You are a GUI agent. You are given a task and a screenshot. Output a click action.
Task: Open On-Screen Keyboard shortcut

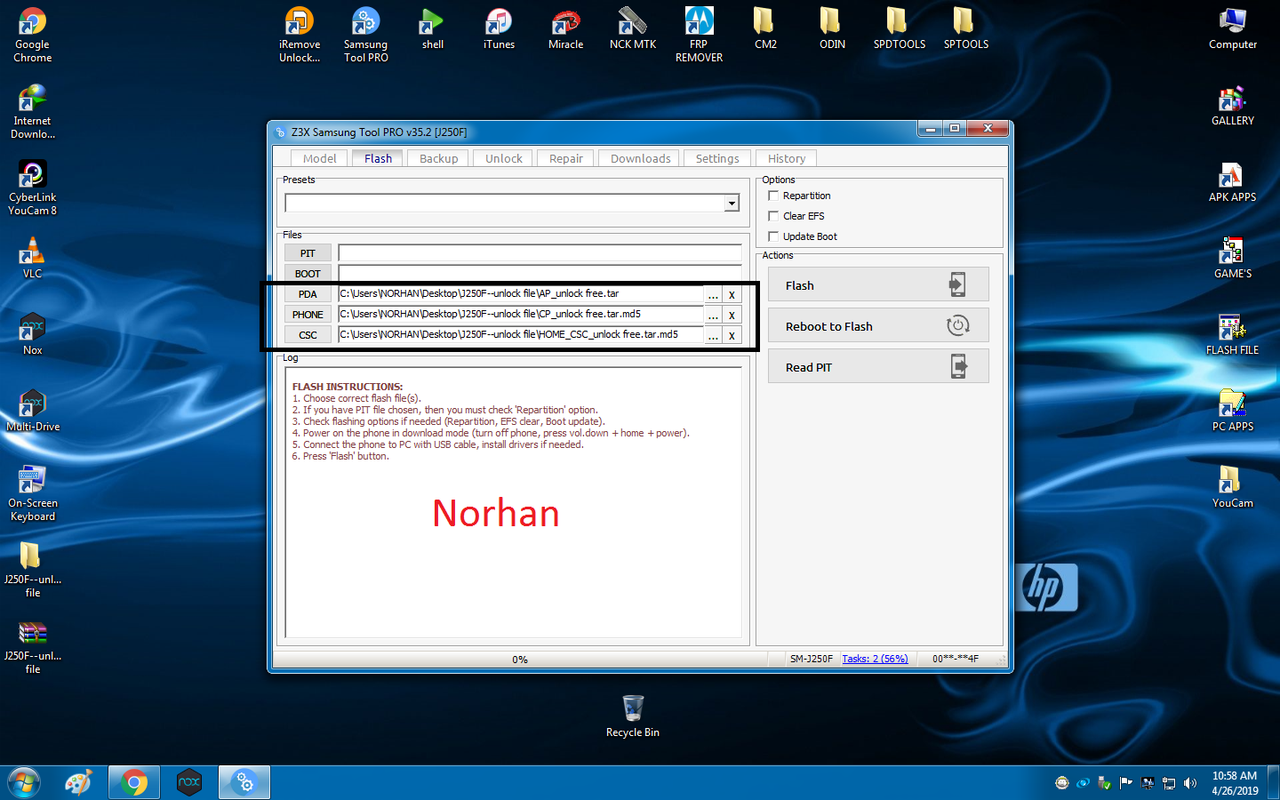tap(32, 494)
